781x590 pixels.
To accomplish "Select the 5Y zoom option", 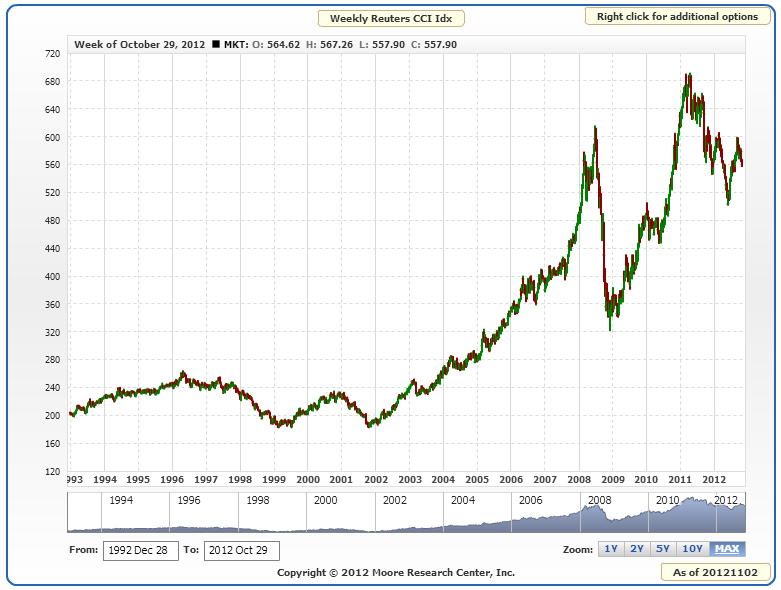I will [662, 549].
